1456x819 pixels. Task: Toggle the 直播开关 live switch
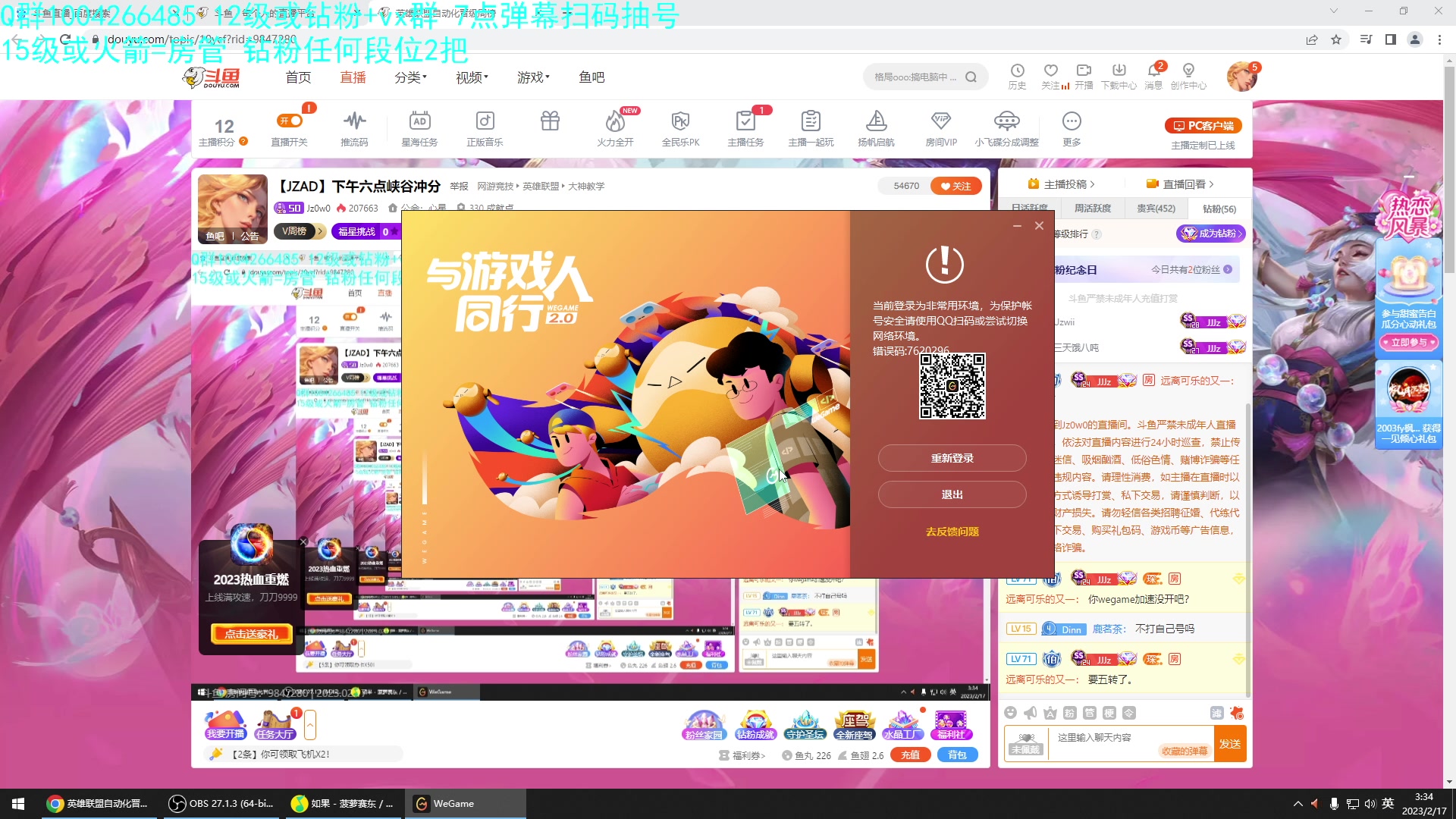pyautogui.click(x=290, y=121)
